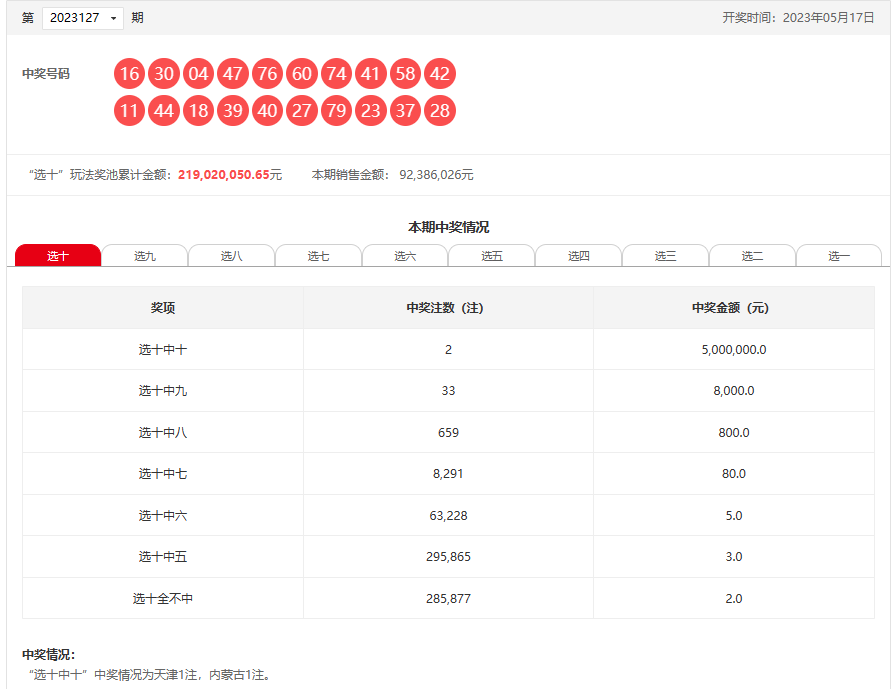
Task: Open the issue number 2023127 dropdown
Action: [83, 18]
